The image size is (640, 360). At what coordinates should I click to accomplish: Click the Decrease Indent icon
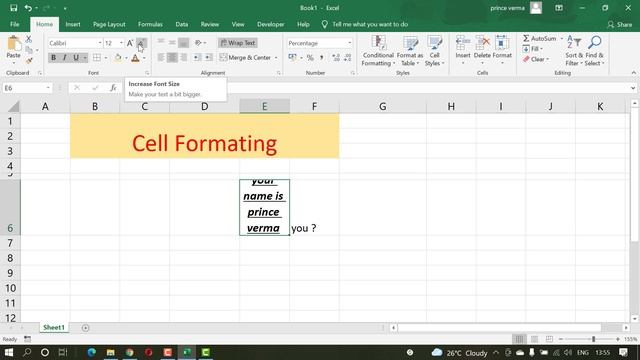point(197,58)
